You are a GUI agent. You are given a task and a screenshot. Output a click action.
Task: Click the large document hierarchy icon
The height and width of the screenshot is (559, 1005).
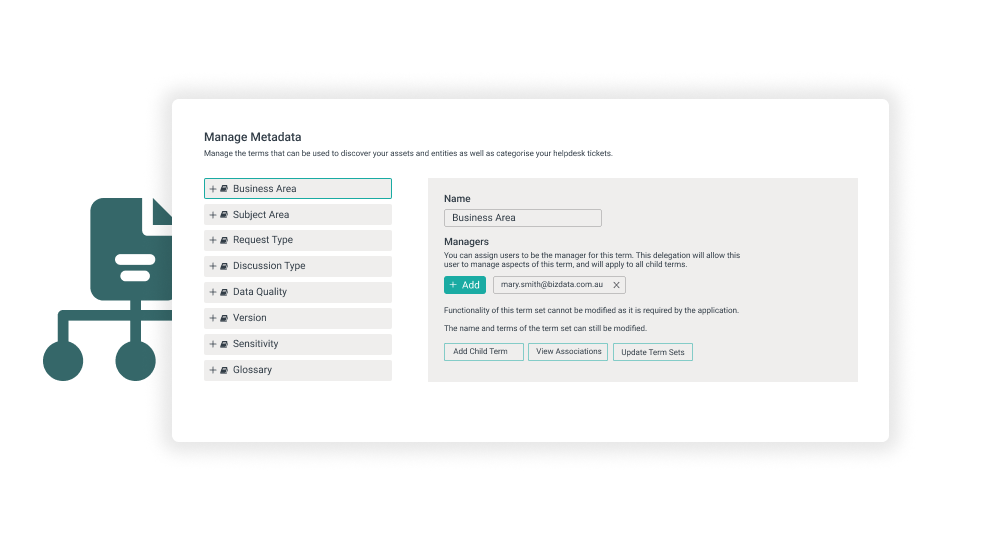click(x=108, y=289)
